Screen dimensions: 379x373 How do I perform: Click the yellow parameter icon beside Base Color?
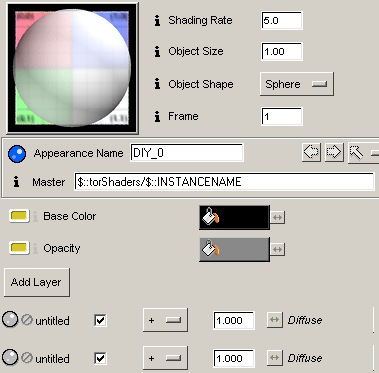(19, 216)
